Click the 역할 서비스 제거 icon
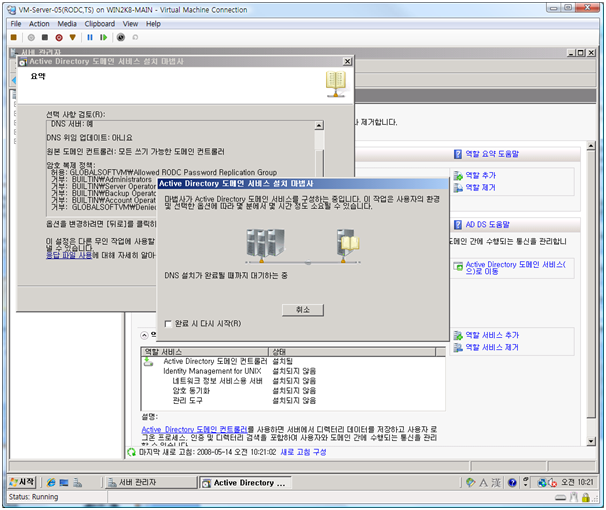 (x=458, y=348)
